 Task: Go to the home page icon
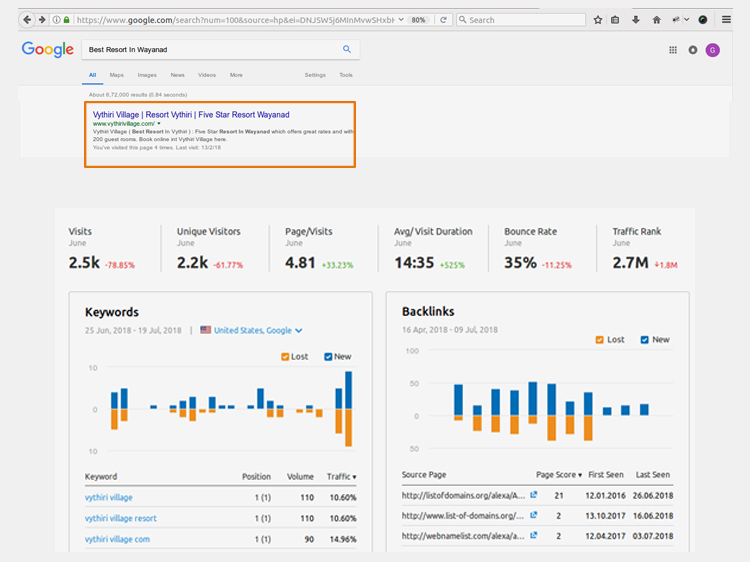tap(657, 20)
